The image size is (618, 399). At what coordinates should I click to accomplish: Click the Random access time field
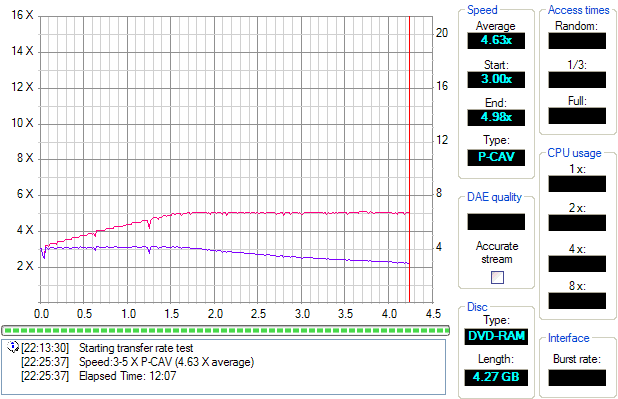pyautogui.click(x=577, y=41)
